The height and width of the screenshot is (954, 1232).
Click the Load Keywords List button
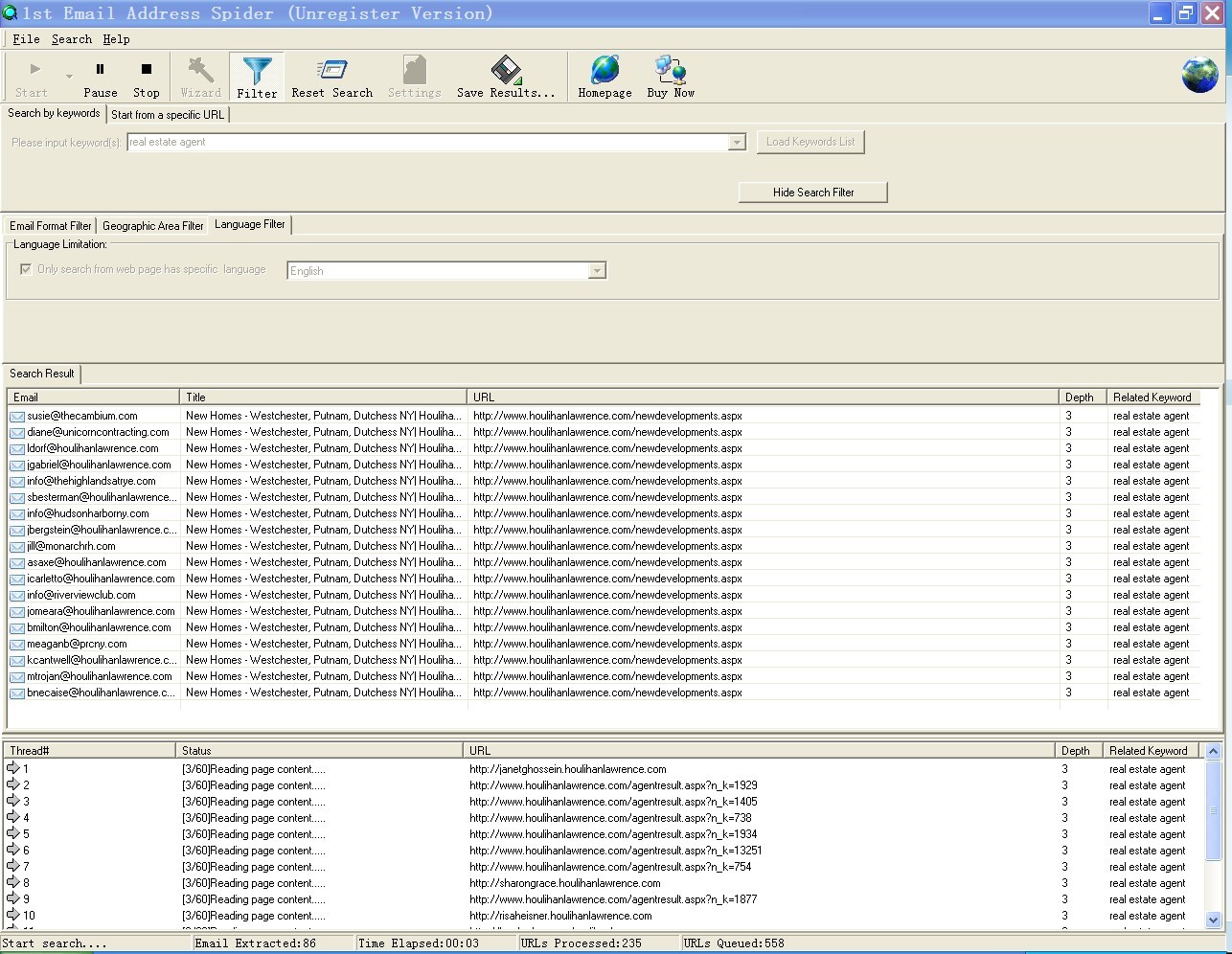(x=810, y=142)
